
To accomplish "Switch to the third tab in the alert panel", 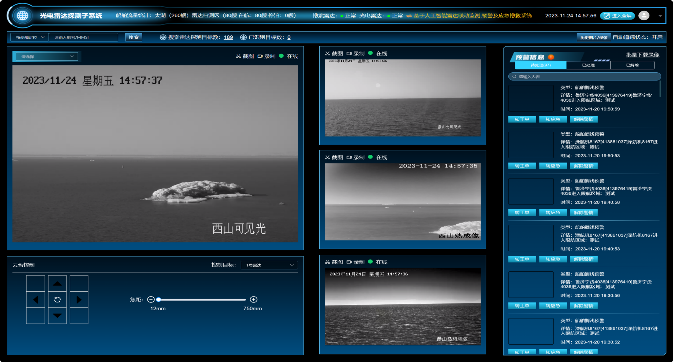I will pyautogui.click(x=632, y=65).
